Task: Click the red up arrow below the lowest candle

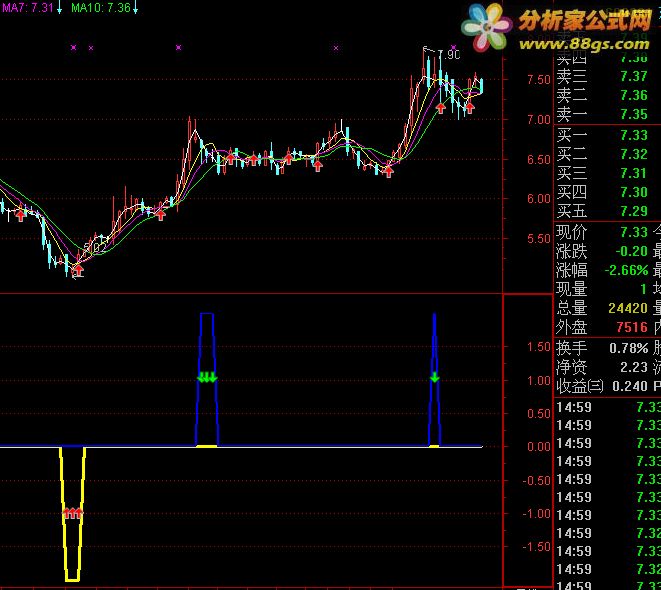Action: click(x=78, y=270)
